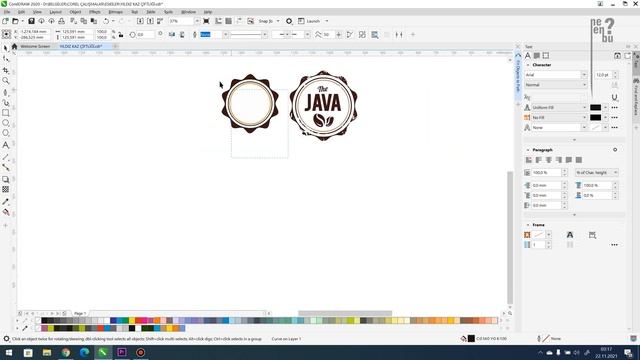Viewport: 640px width, 360px height.
Task: Toggle right paragraph alignment
Action: (559, 160)
